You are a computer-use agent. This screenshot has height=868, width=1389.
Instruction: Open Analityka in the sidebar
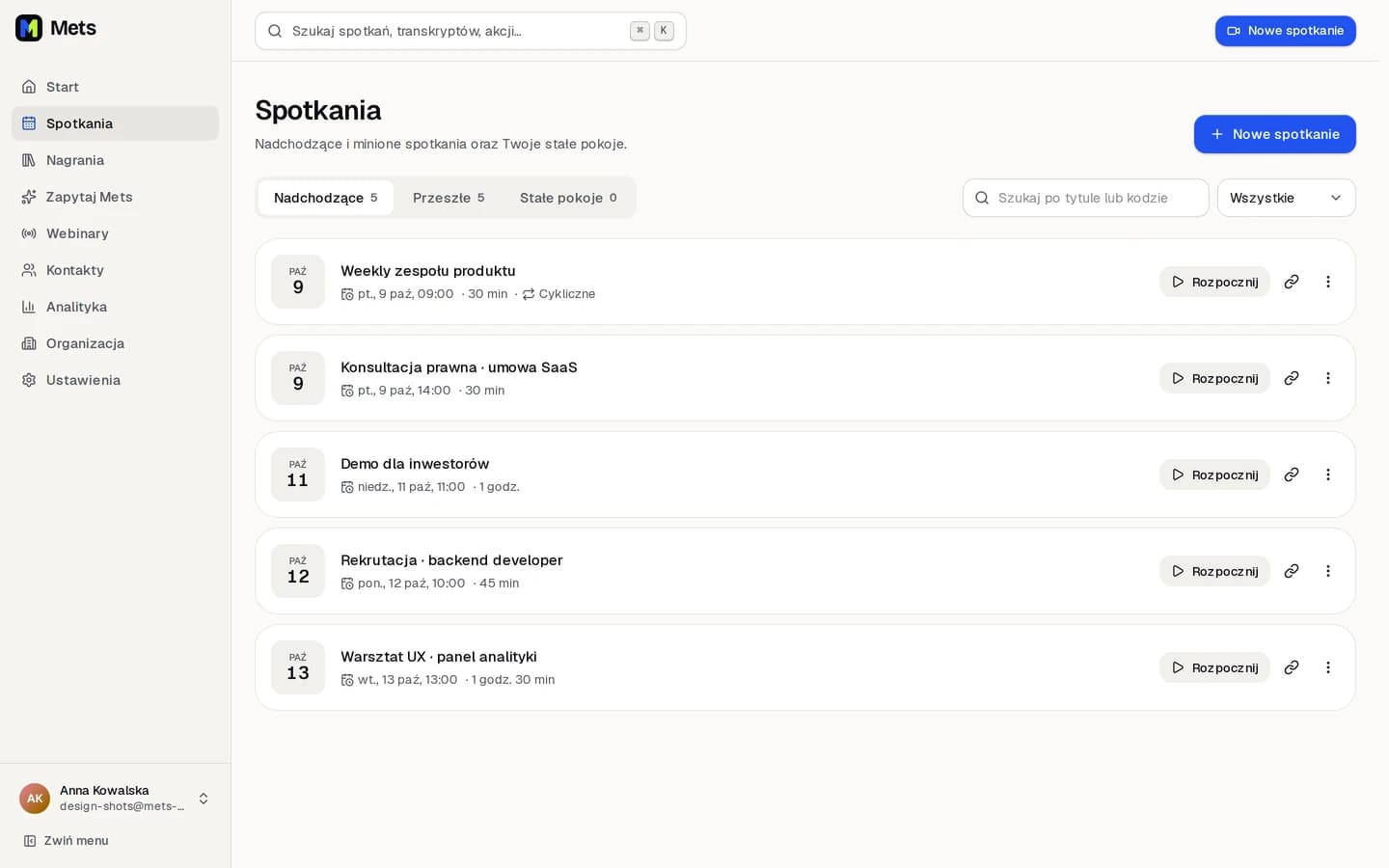click(115, 307)
